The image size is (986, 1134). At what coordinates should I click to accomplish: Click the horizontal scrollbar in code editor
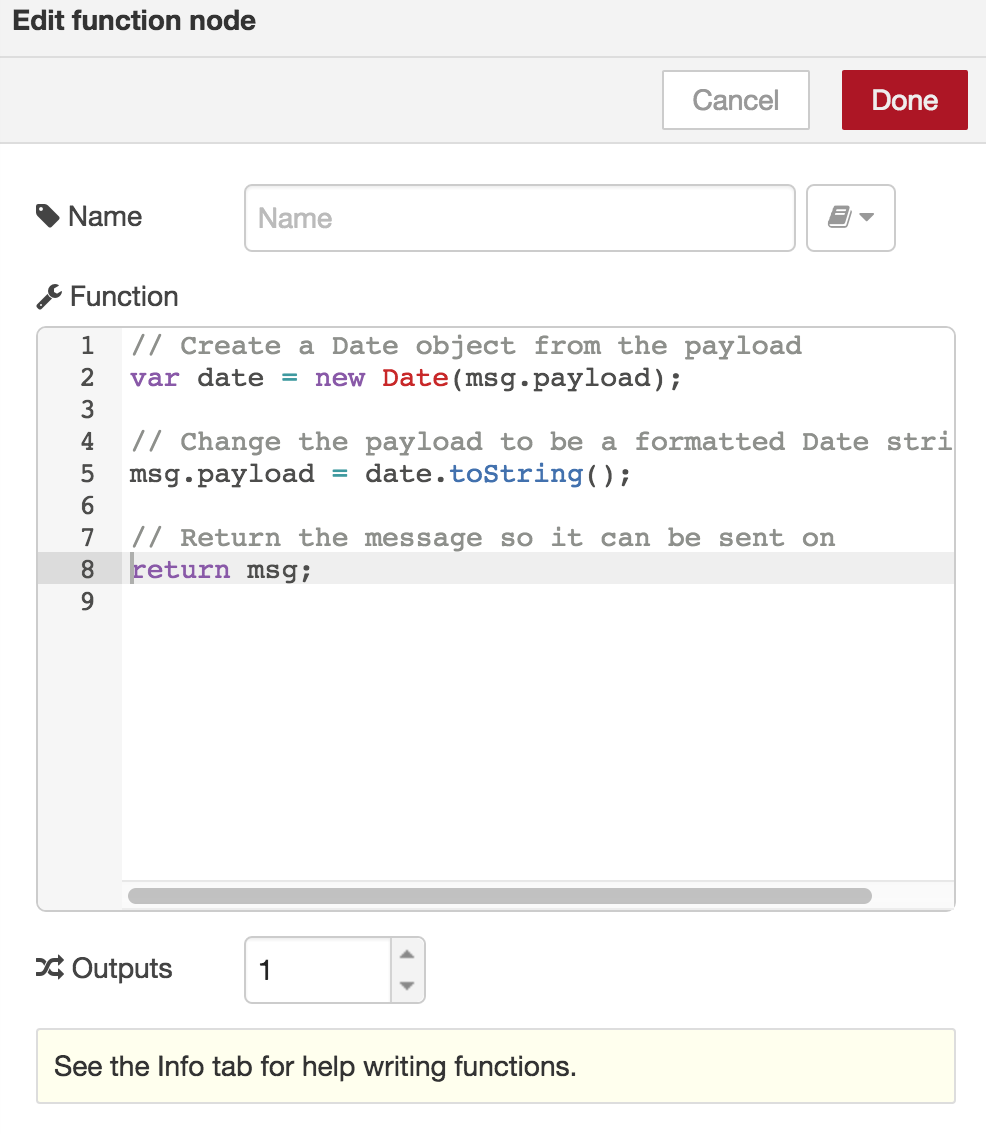[x=500, y=896]
